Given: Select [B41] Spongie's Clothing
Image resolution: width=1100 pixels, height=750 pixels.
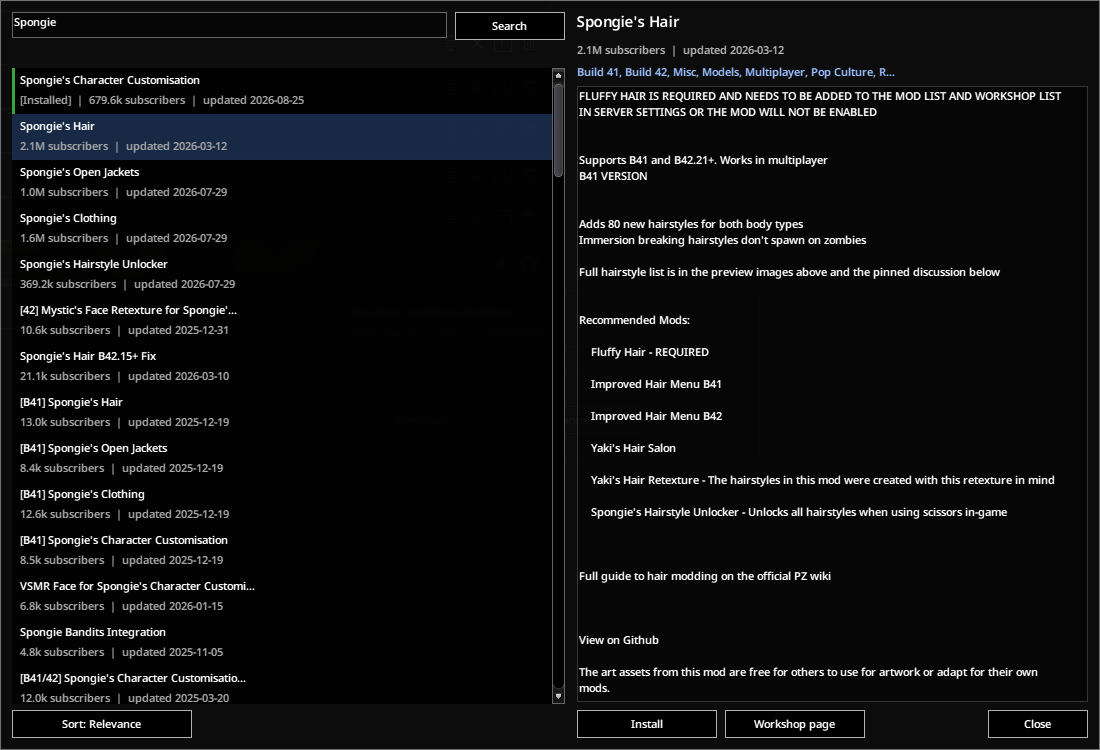Looking at the screenshot, I should 282,504.
